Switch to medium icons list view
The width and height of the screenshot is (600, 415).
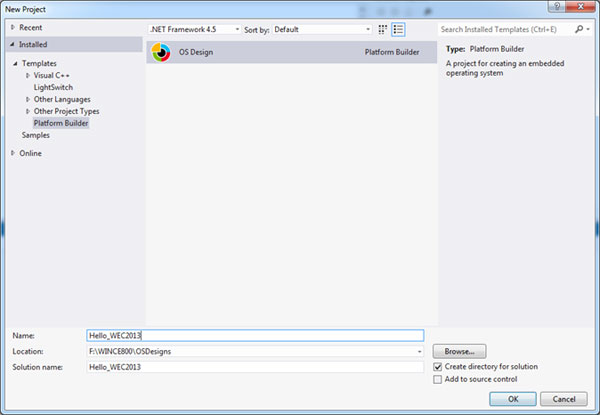(x=398, y=29)
